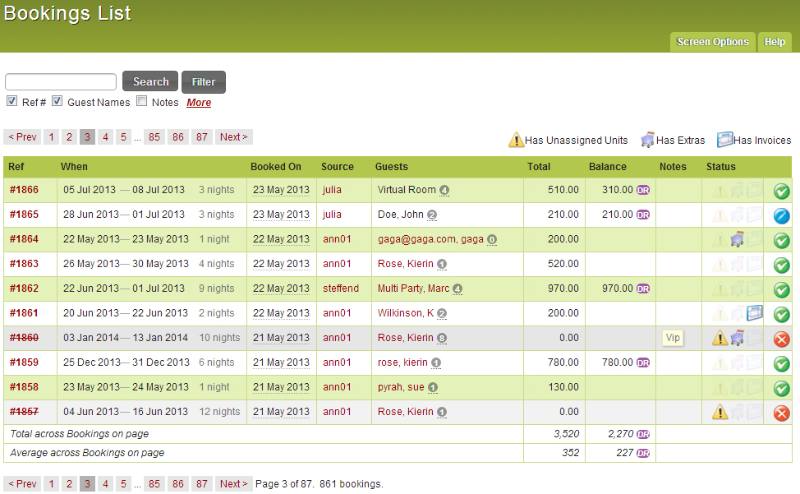The width and height of the screenshot is (800, 494).
Task: Click the guest count badge beside Wilkinson, K
Action: click(x=442, y=313)
